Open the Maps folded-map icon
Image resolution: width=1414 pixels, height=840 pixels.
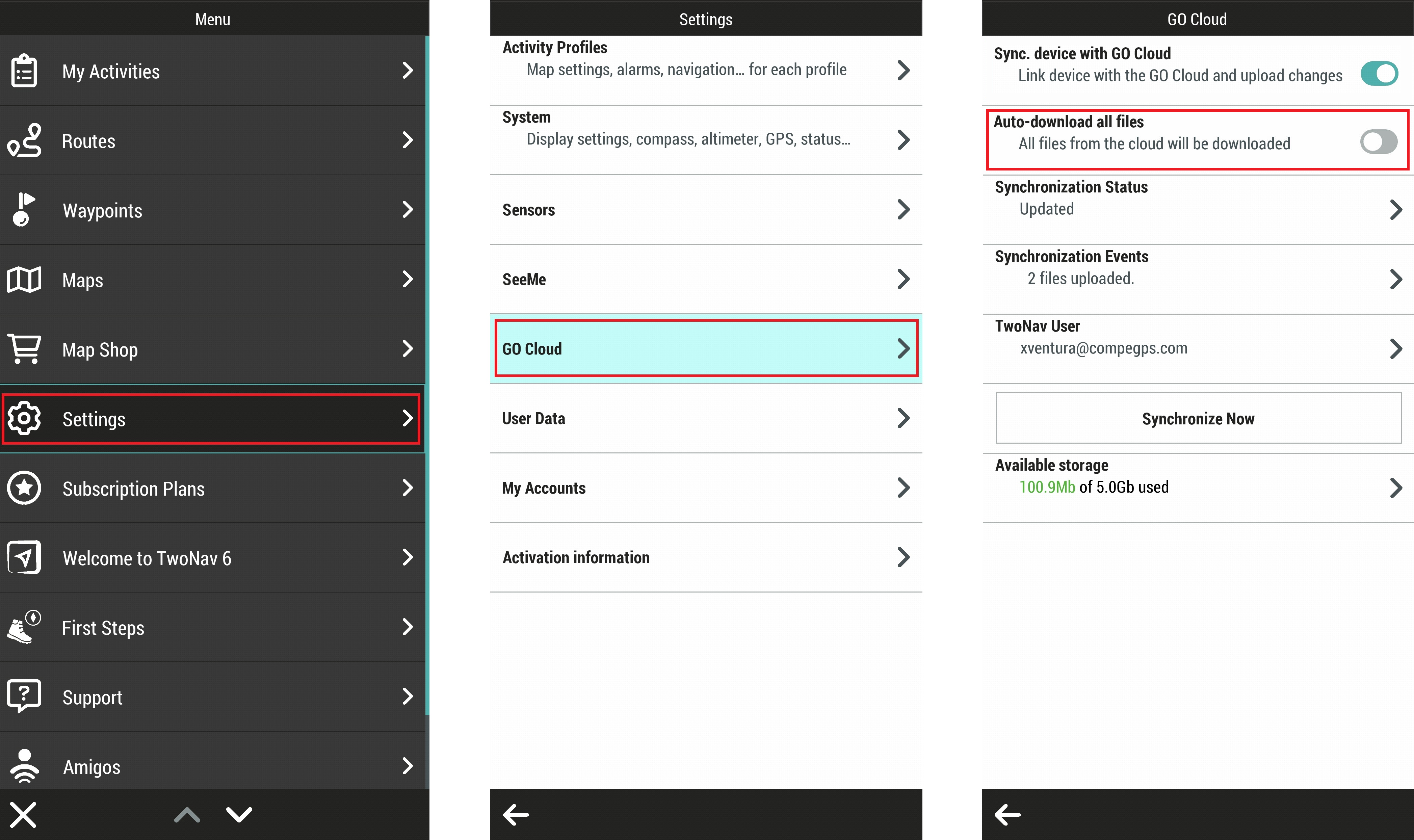(24, 280)
